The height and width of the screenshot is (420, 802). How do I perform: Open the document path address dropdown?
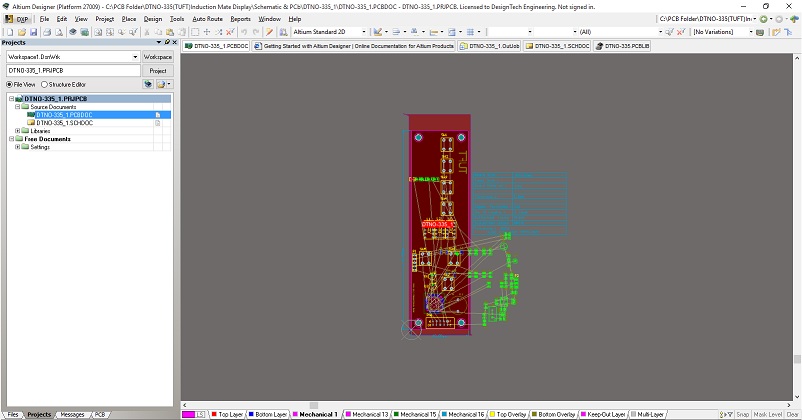point(754,19)
